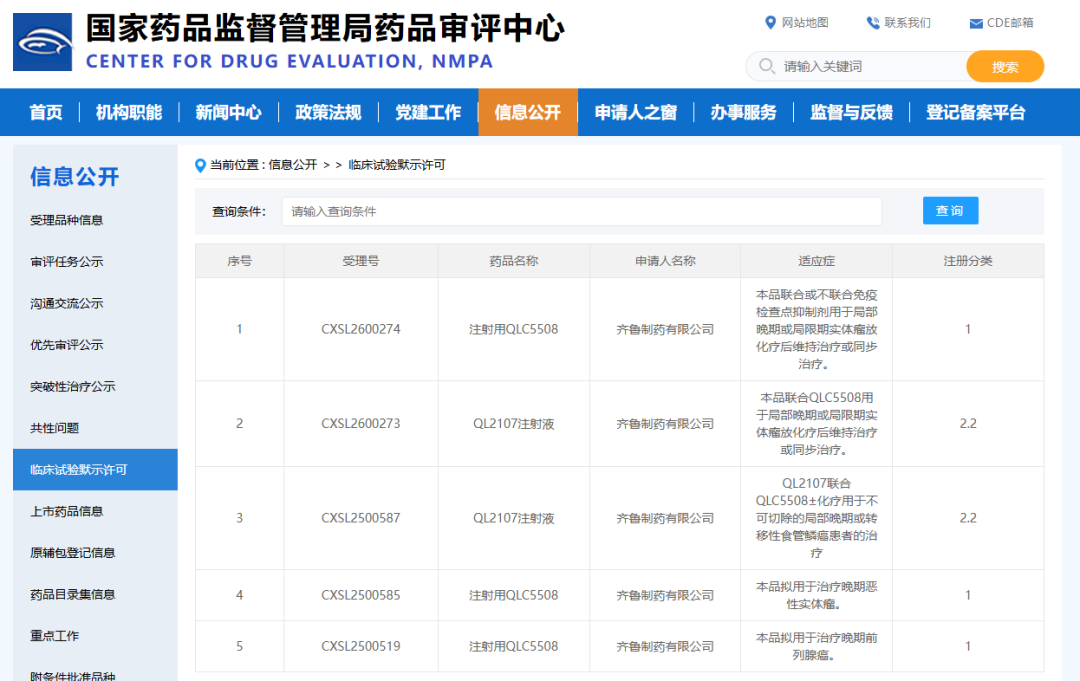
Task: Click 齐鲁制药有限公司 in row CXSL2600274
Action: click(x=665, y=329)
